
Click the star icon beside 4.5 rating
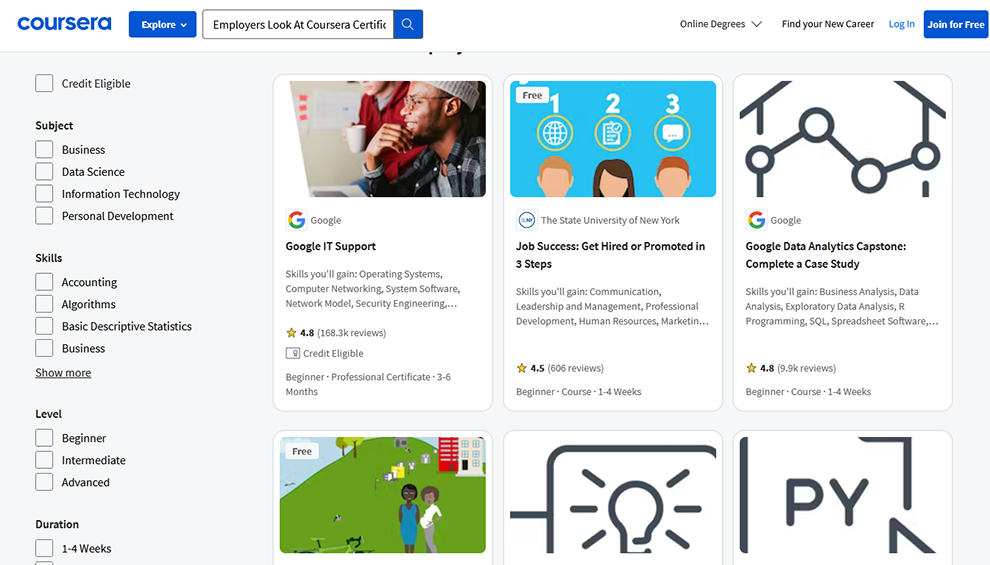(522, 368)
